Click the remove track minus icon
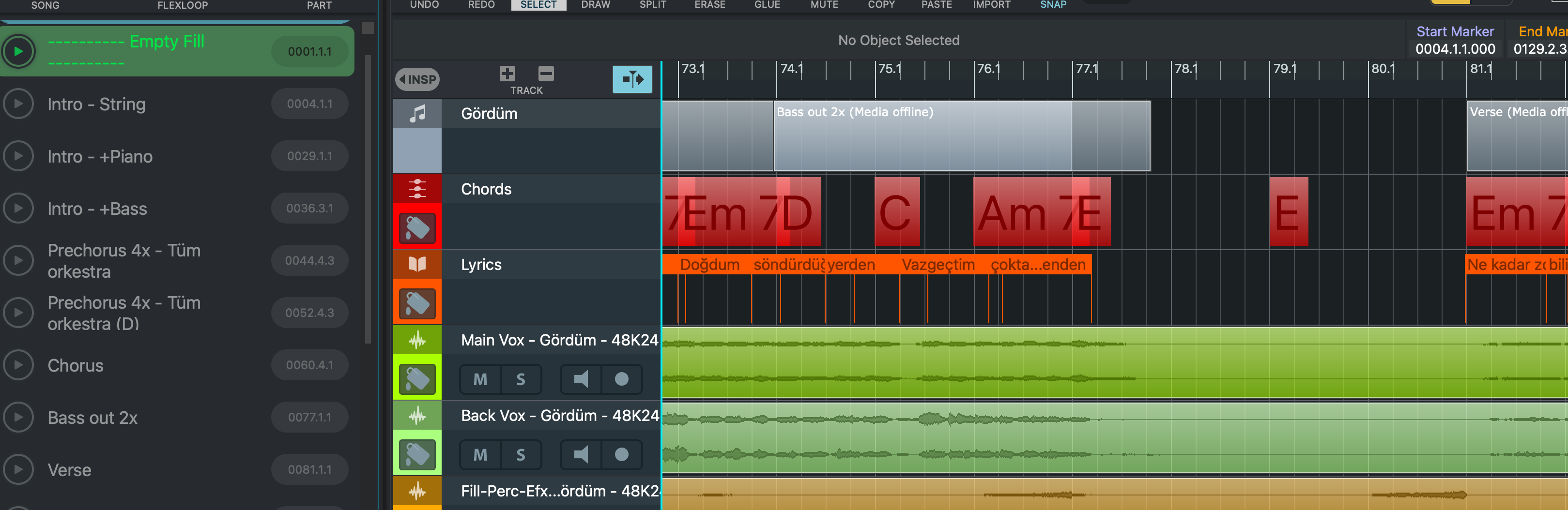Viewport: 1568px width, 510px height. 546,74
